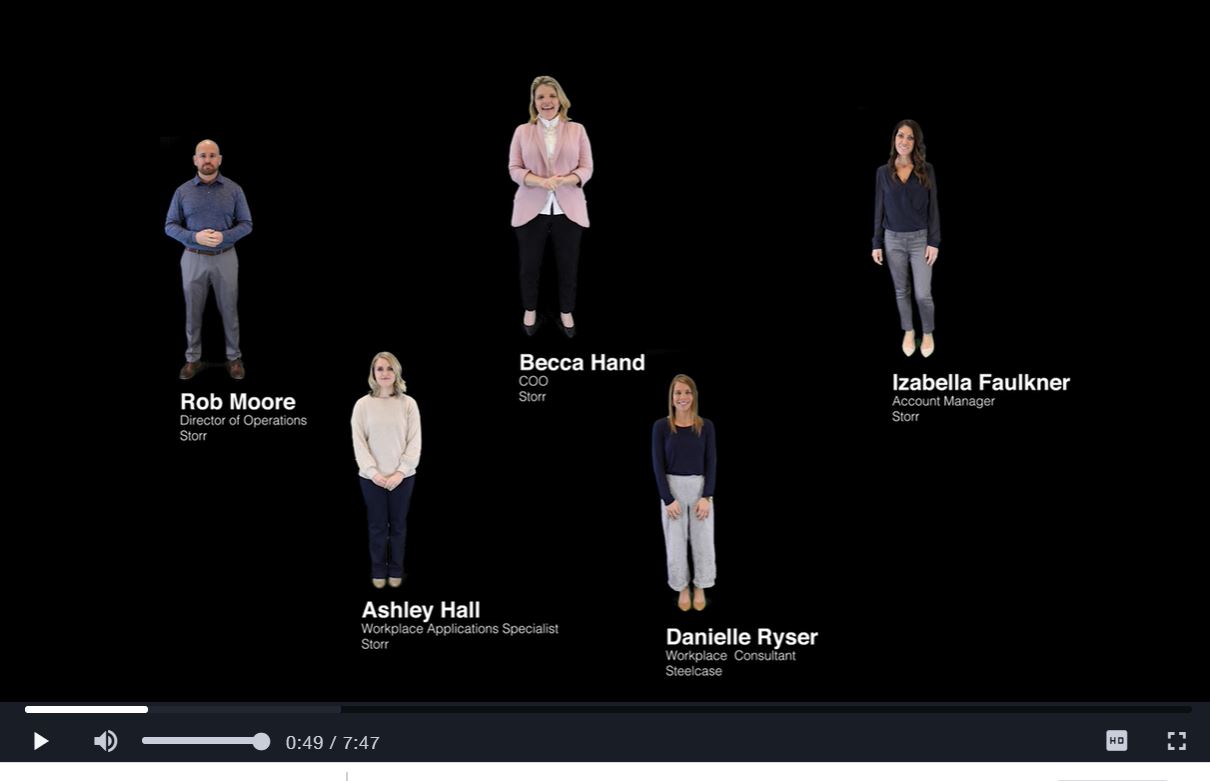The height and width of the screenshot is (781, 1210).
Task: Click the elapsed time display 0:49 / 7:47
Action: [x=333, y=742]
